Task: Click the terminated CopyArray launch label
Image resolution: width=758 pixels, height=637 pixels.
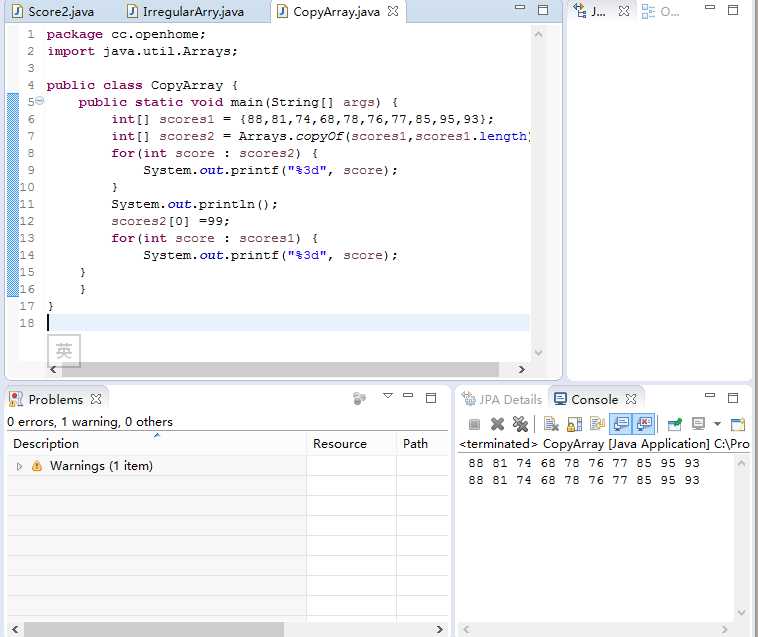Action: (604, 444)
